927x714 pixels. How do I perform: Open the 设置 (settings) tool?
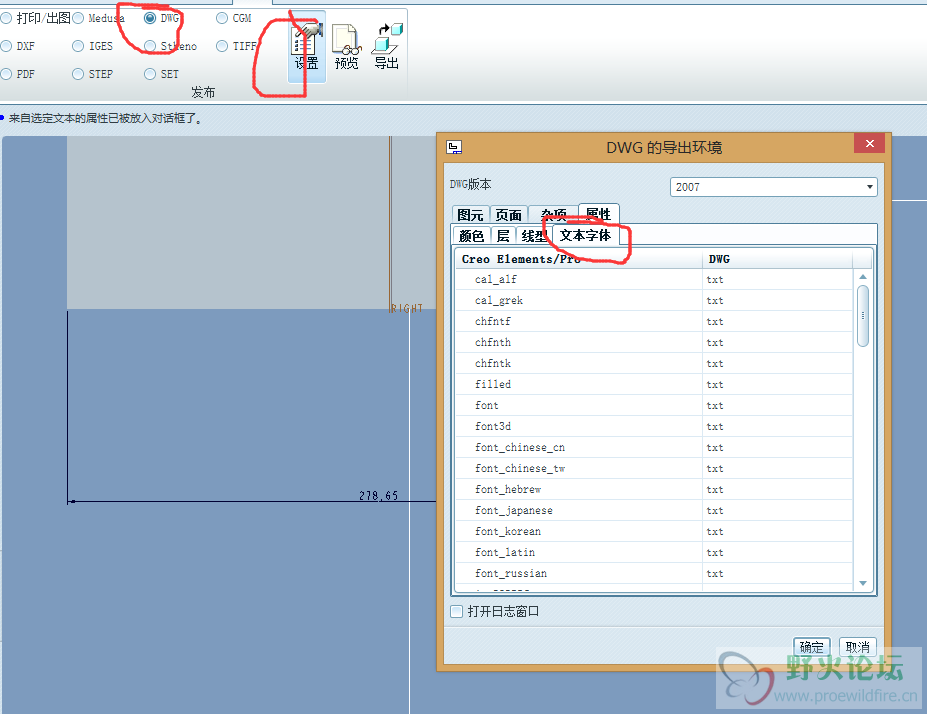click(307, 46)
